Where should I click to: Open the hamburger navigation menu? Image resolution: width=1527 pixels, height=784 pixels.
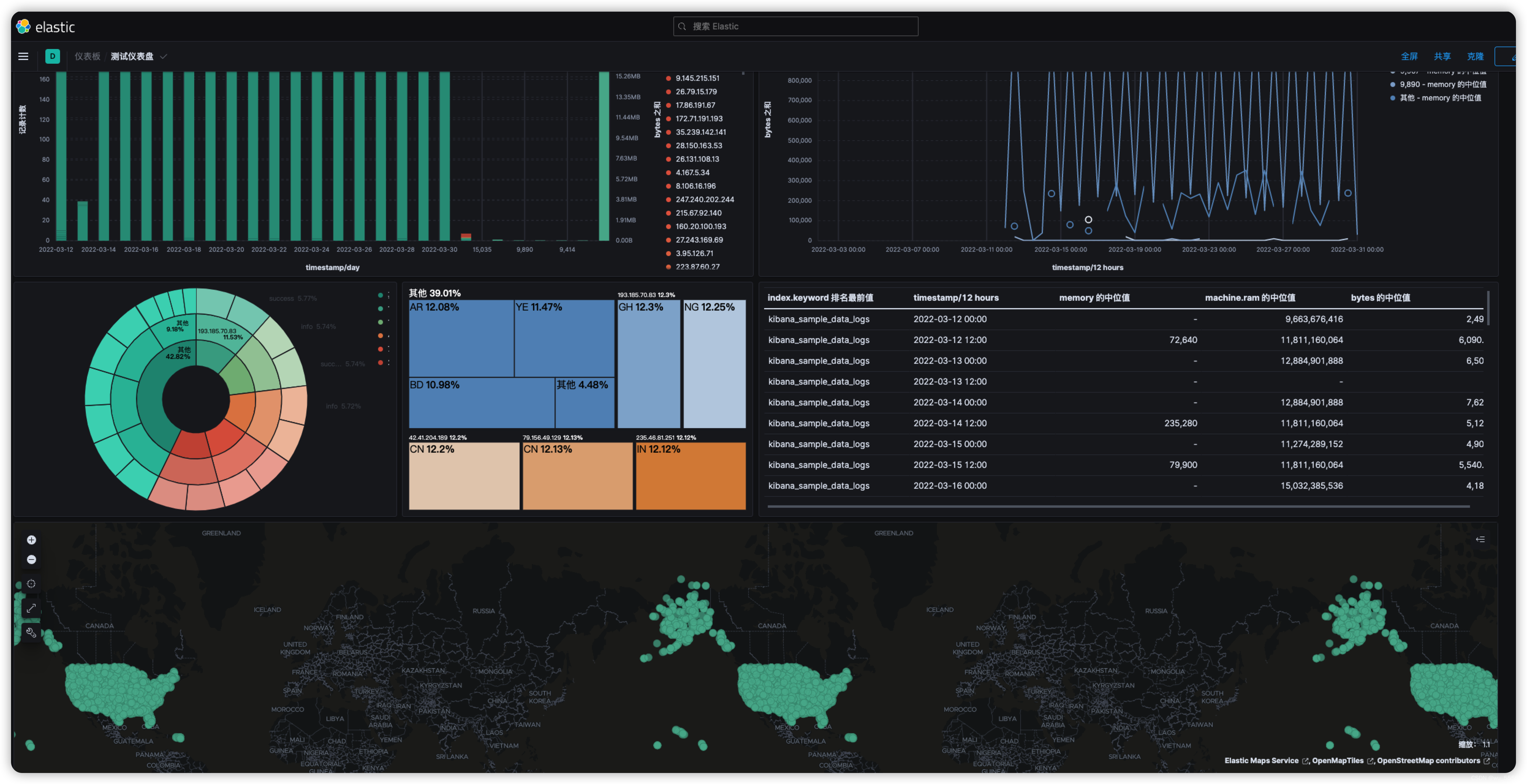[23, 56]
